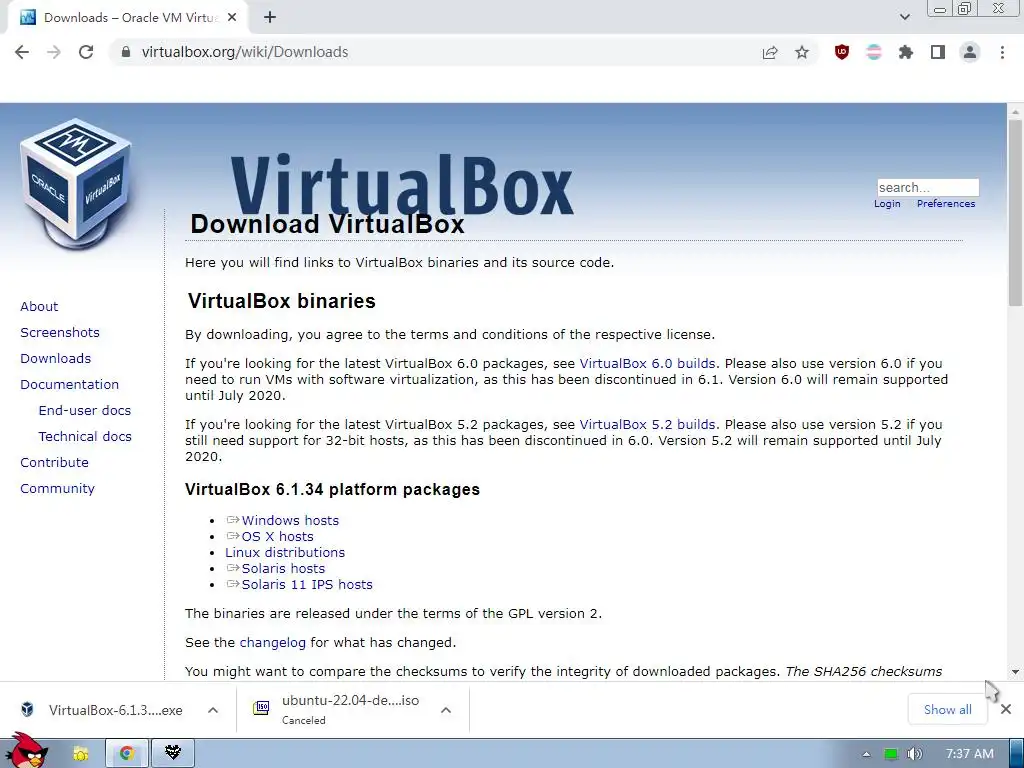Click Show all downloads
The width and height of the screenshot is (1024, 768).
[x=947, y=710]
